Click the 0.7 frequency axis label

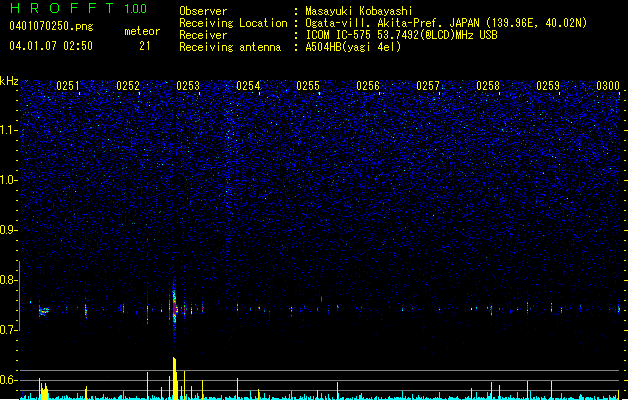point(8,330)
